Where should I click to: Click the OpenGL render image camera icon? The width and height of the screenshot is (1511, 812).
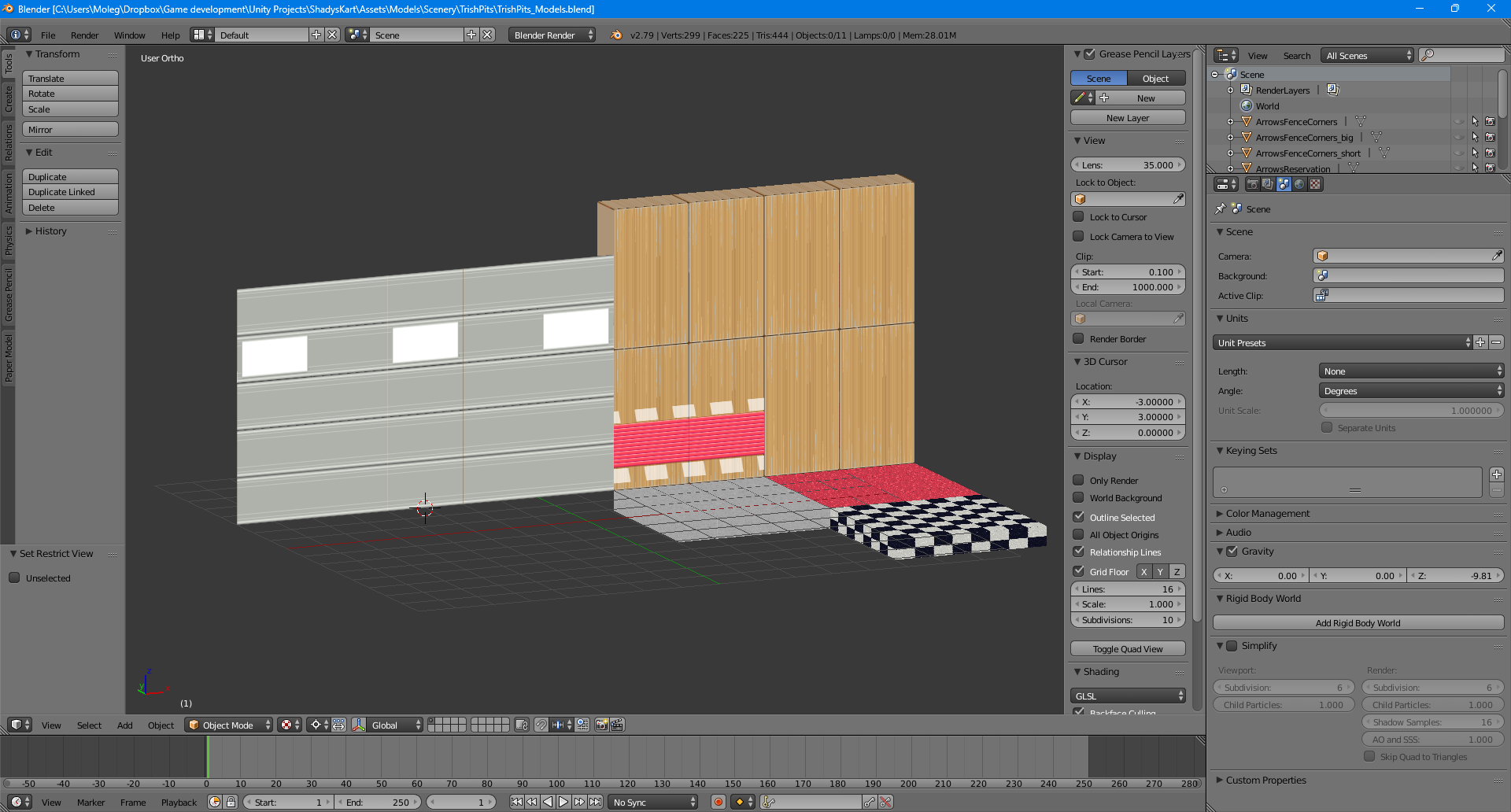pyautogui.click(x=601, y=725)
